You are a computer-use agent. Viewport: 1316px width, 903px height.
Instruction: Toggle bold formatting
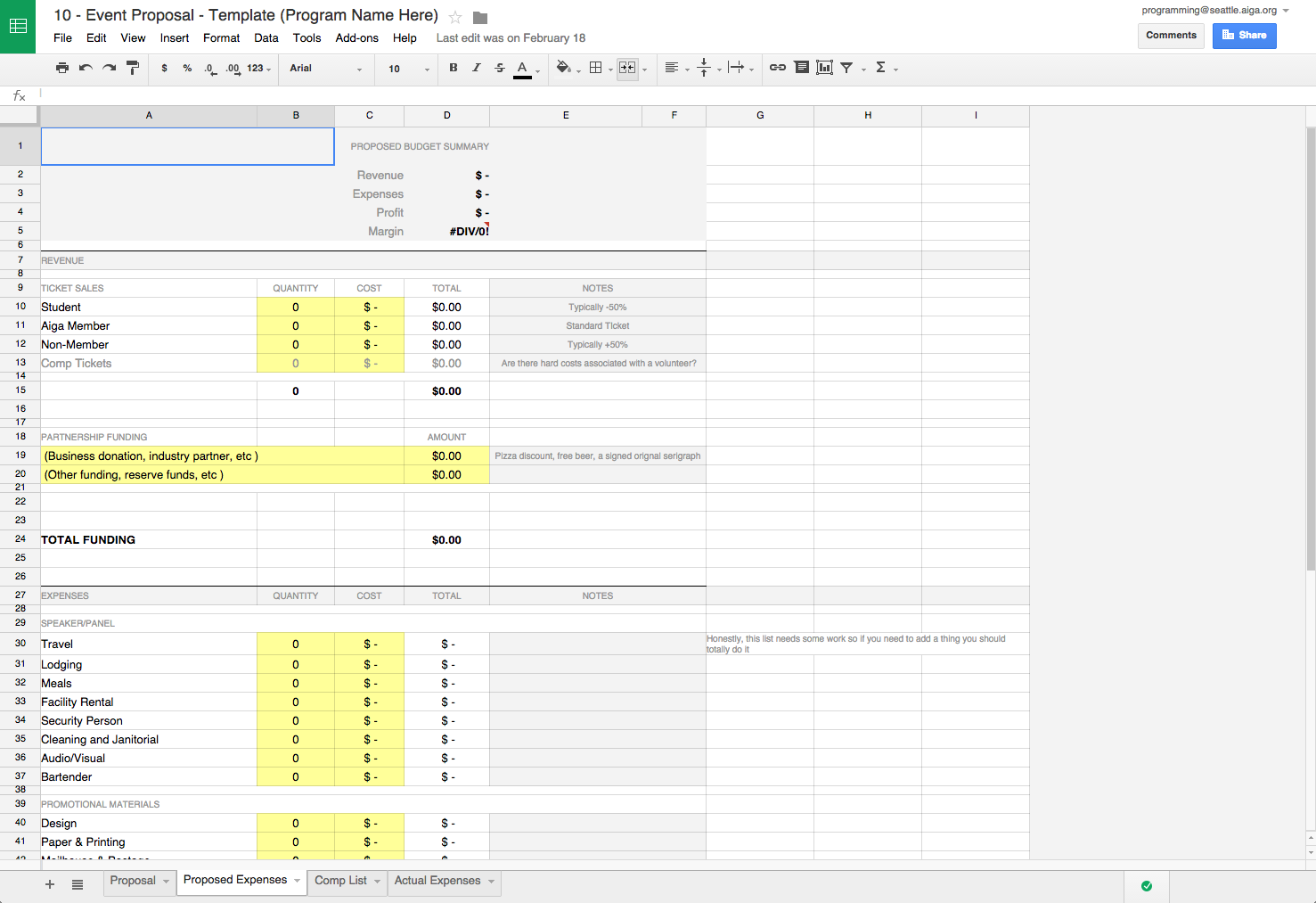pos(454,68)
